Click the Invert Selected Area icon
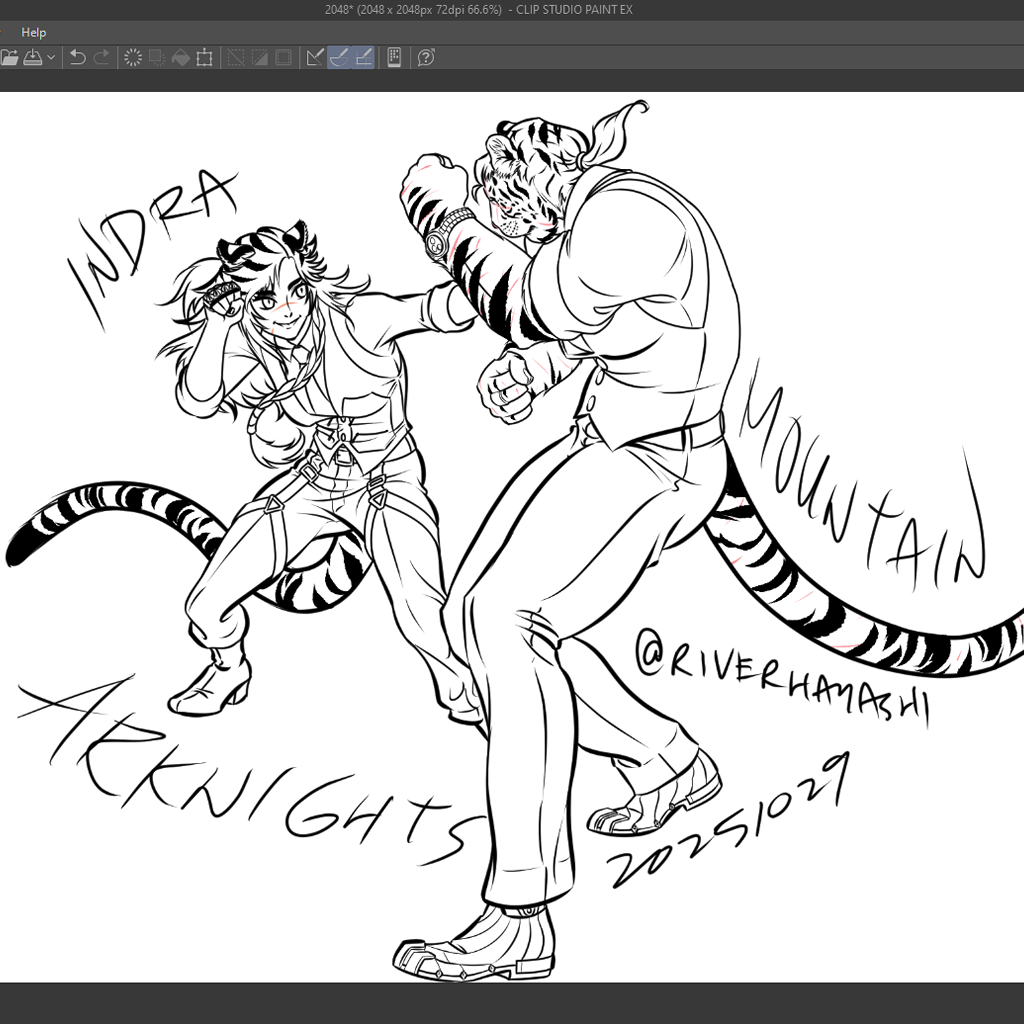1024x1024 pixels. tap(260, 58)
